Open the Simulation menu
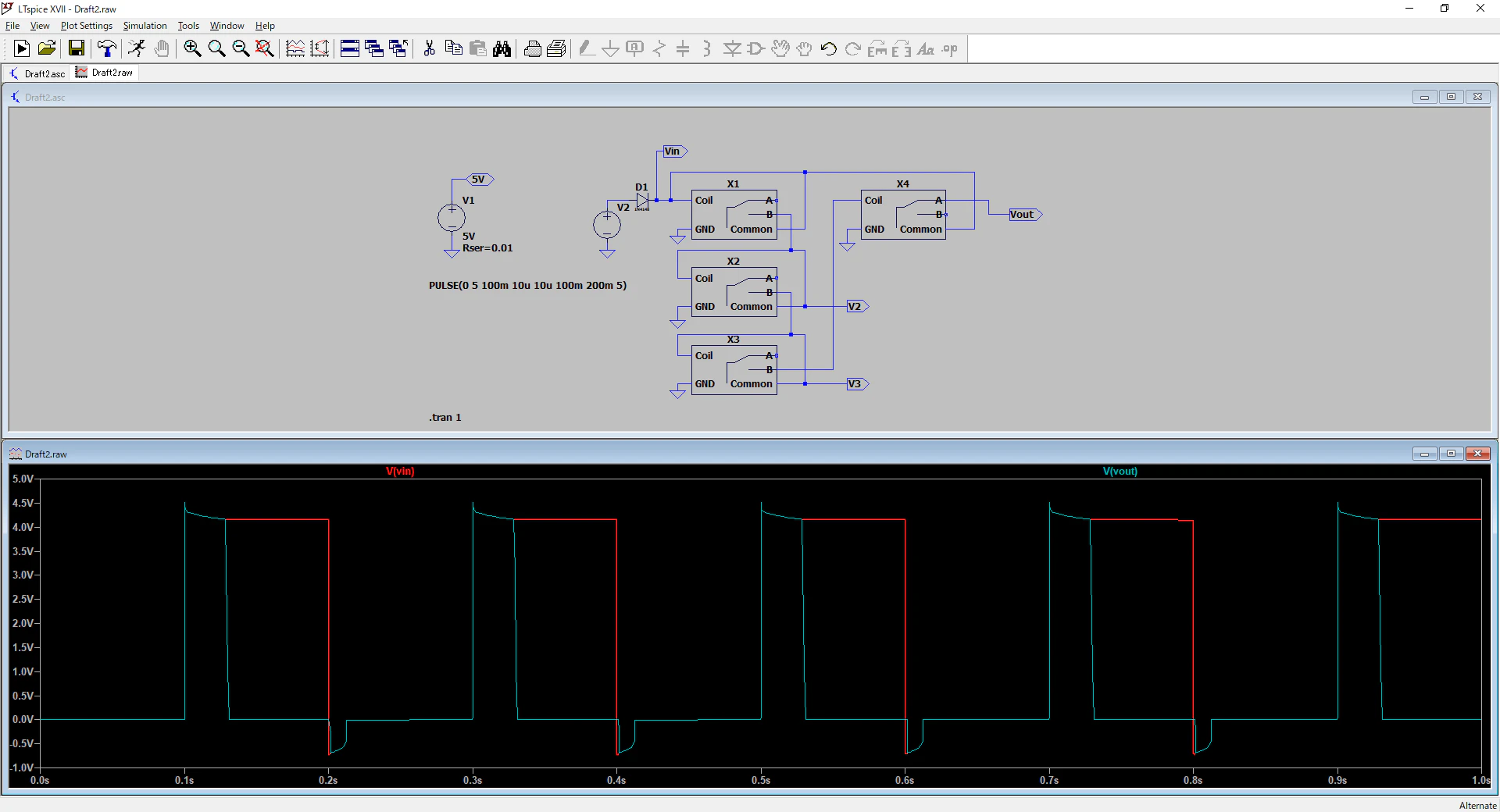Viewport: 1500px width, 812px height. pyautogui.click(x=145, y=26)
